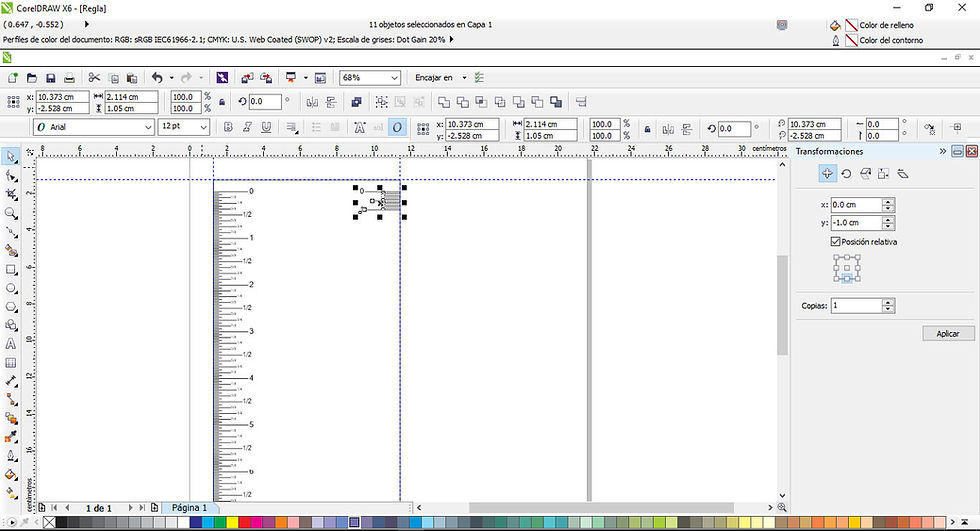The height and width of the screenshot is (531, 980).
Task: Select the Color Eyedropper tool
Action: pyautogui.click(x=11, y=437)
